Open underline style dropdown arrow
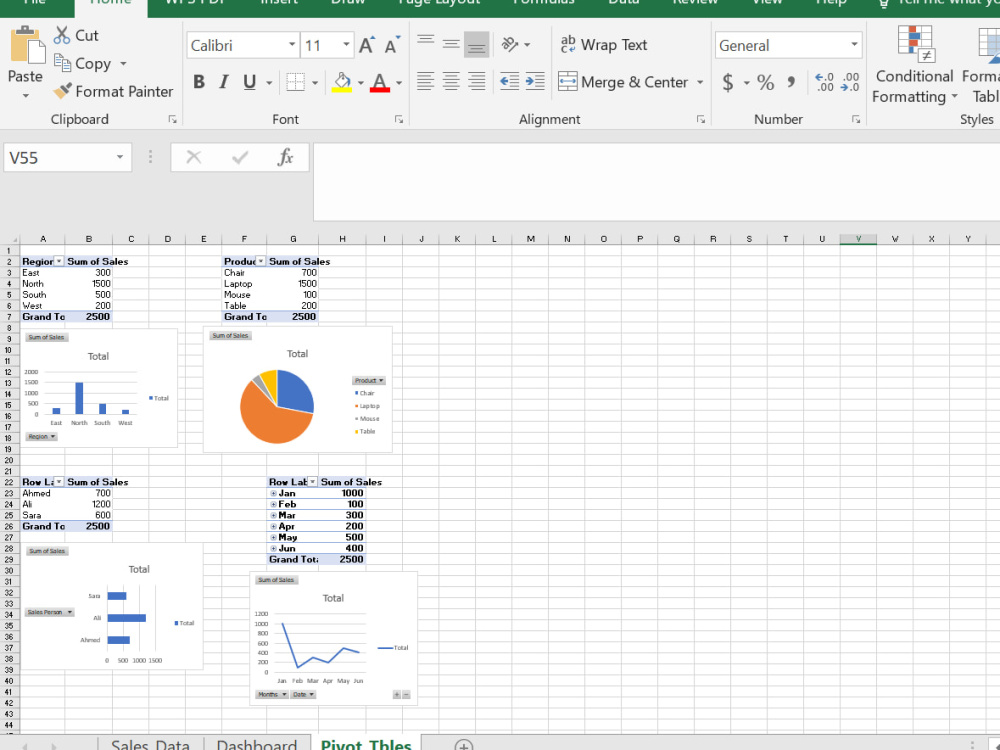The image size is (1000, 750). (269, 83)
